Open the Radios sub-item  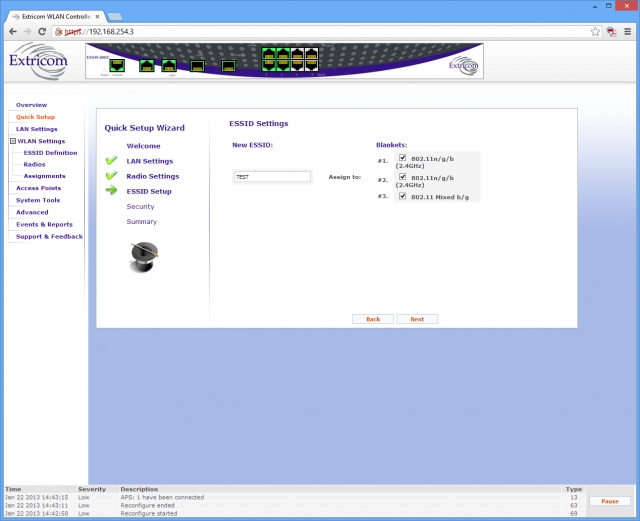pos(34,164)
